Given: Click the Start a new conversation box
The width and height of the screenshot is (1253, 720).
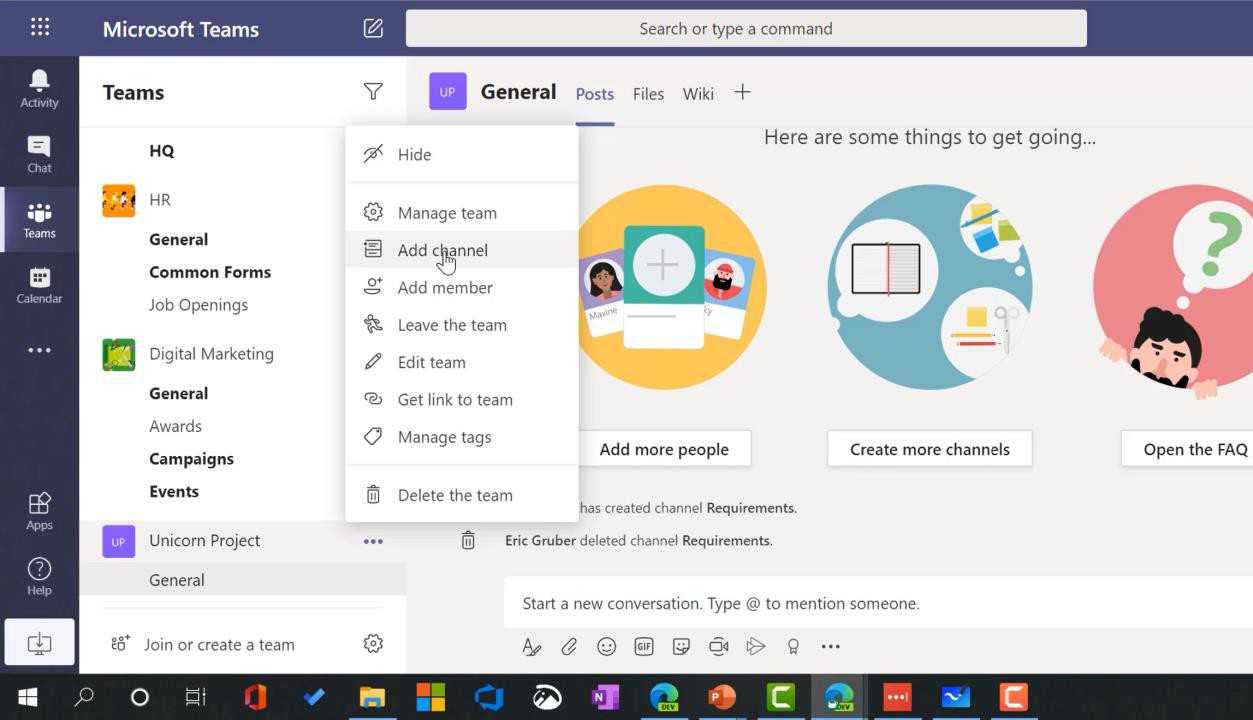Looking at the screenshot, I should (878, 603).
